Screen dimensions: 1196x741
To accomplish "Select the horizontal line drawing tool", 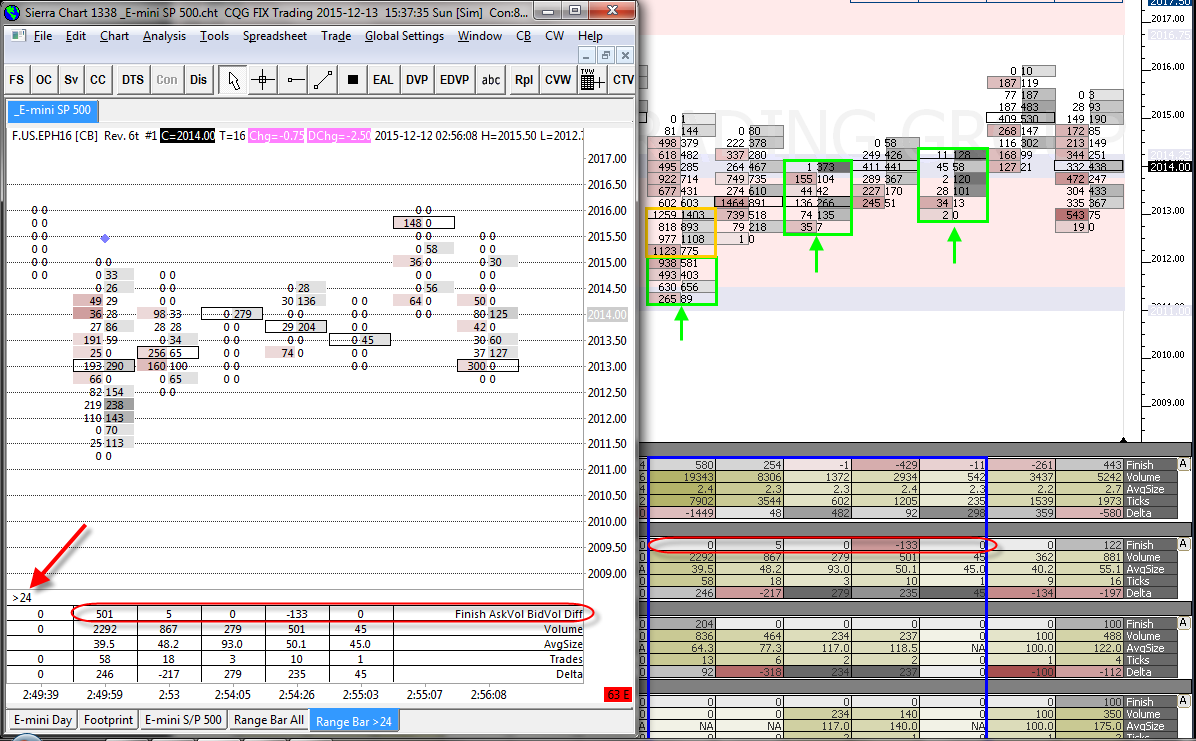I will tap(294, 79).
